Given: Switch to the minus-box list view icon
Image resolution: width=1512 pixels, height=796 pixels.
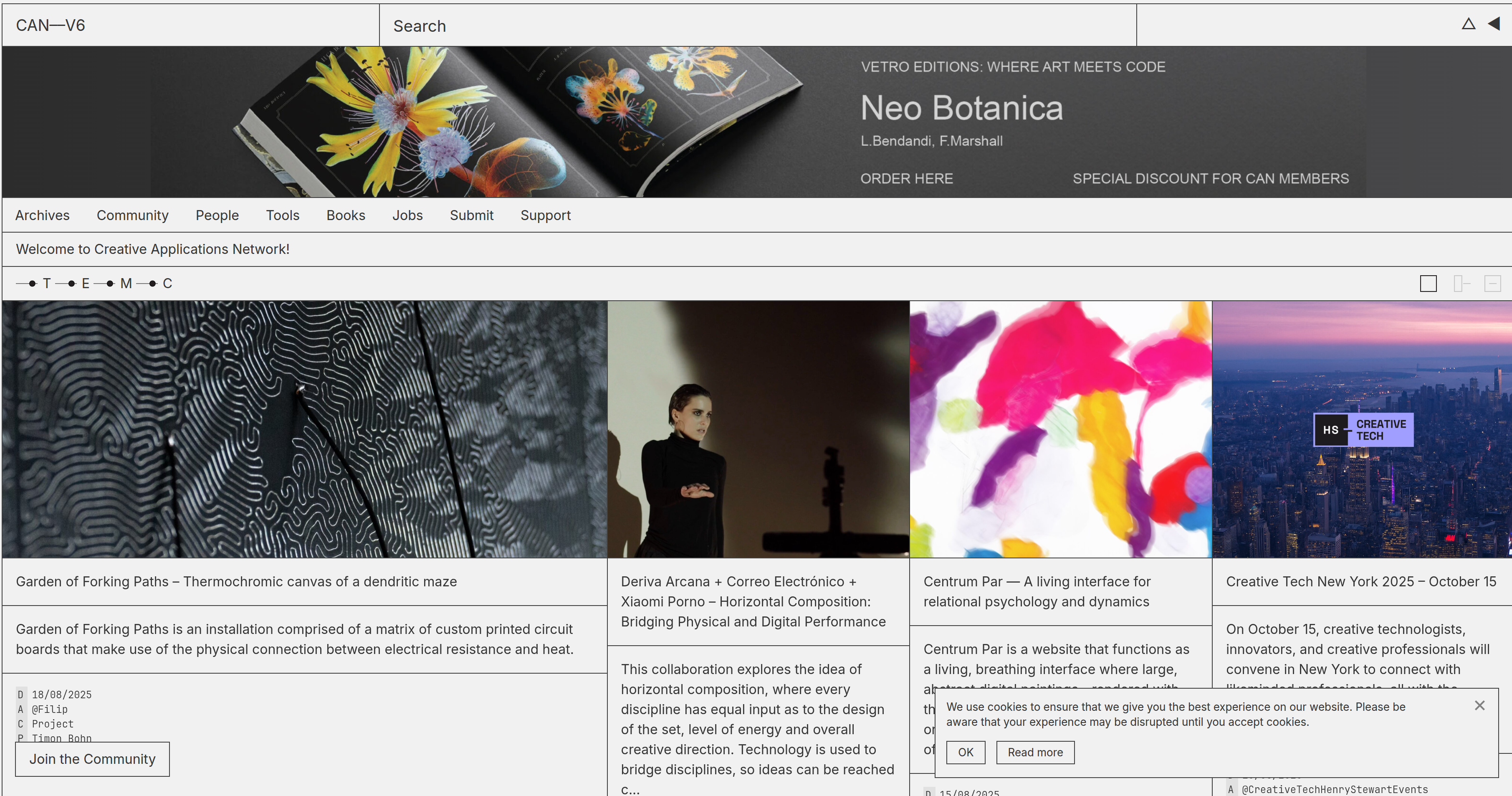Looking at the screenshot, I should tap(1493, 284).
